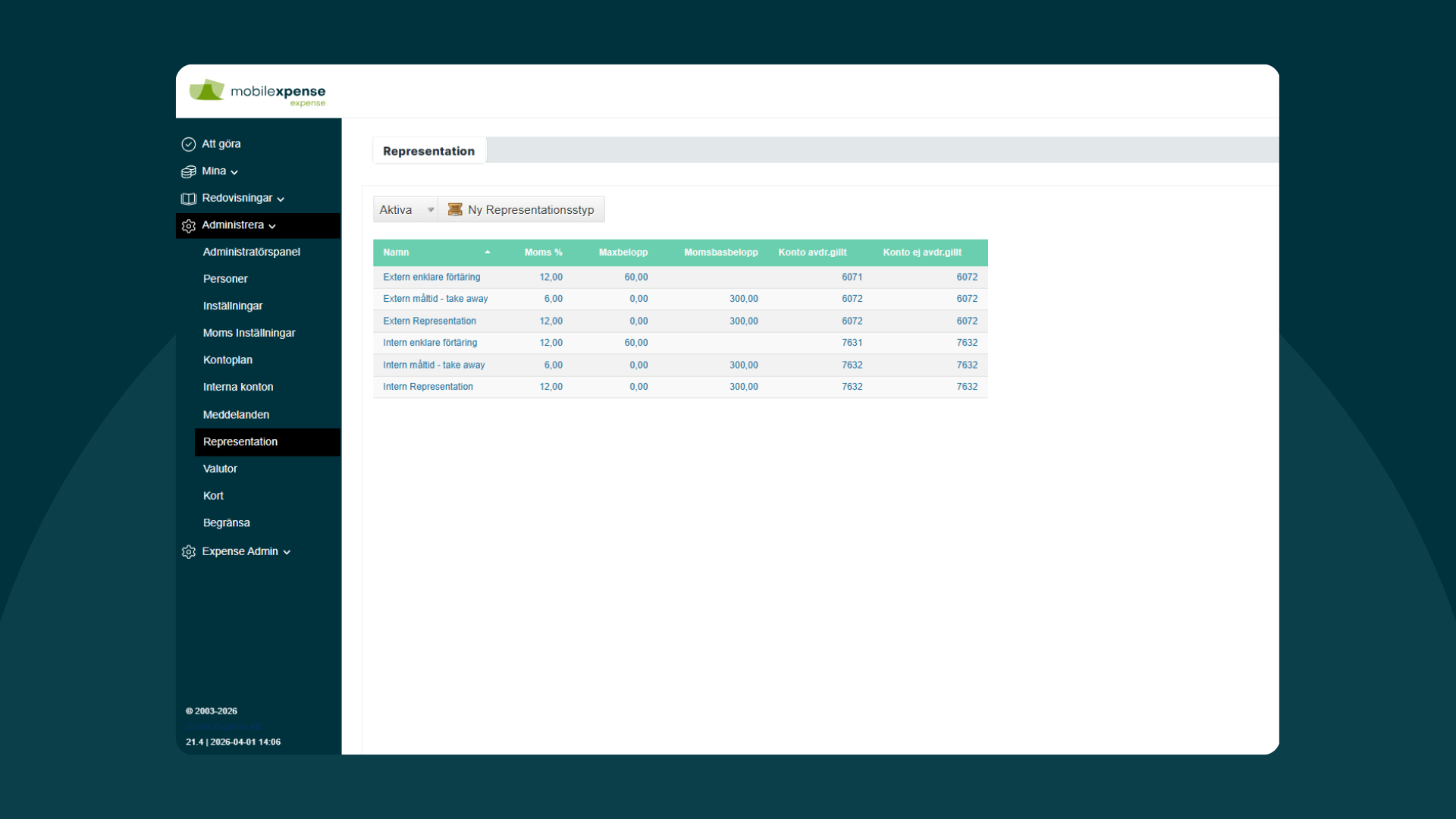Screen dimensions: 1456x819
Task: Switch to the Representation tab
Action: [x=428, y=151]
